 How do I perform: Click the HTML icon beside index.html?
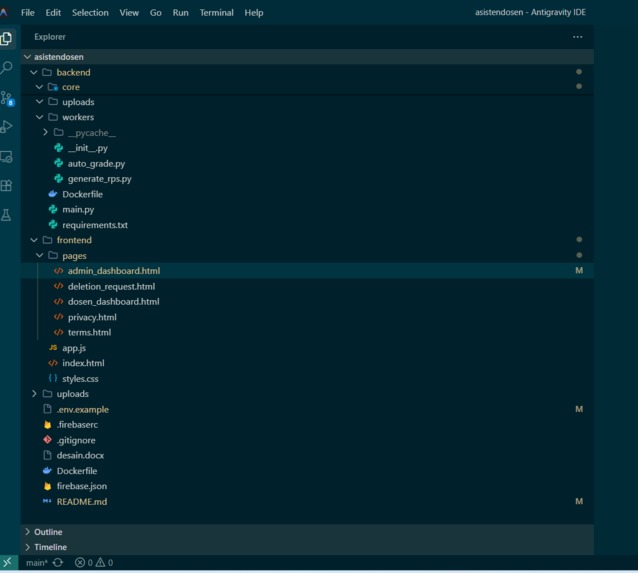(53, 363)
